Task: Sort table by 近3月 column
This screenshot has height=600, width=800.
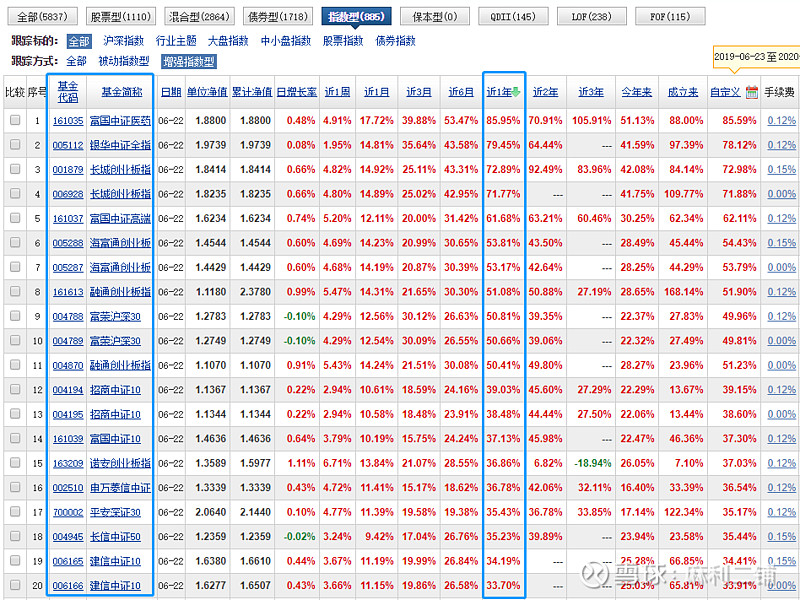Action: coord(419,92)
